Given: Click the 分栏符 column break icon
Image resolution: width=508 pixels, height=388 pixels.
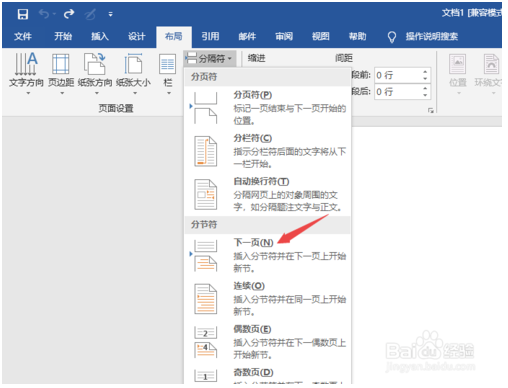Looking at the screenshot, I should pyautogui.click(x=205, y=151).
